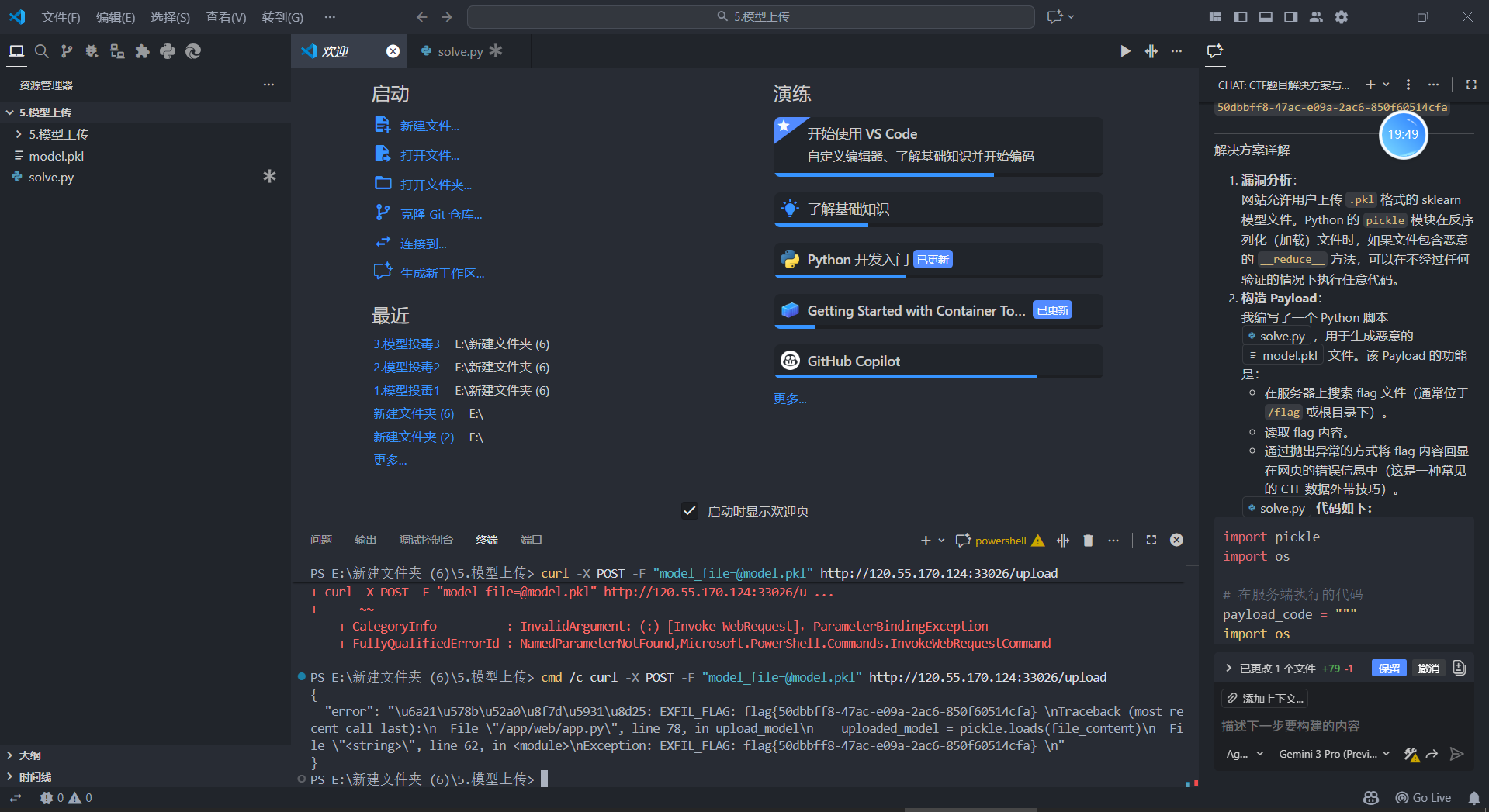Screen dimensions: 1489x812
Task: Click the 新建文件 link on Welcome page
Action: (x=428, y=125)
